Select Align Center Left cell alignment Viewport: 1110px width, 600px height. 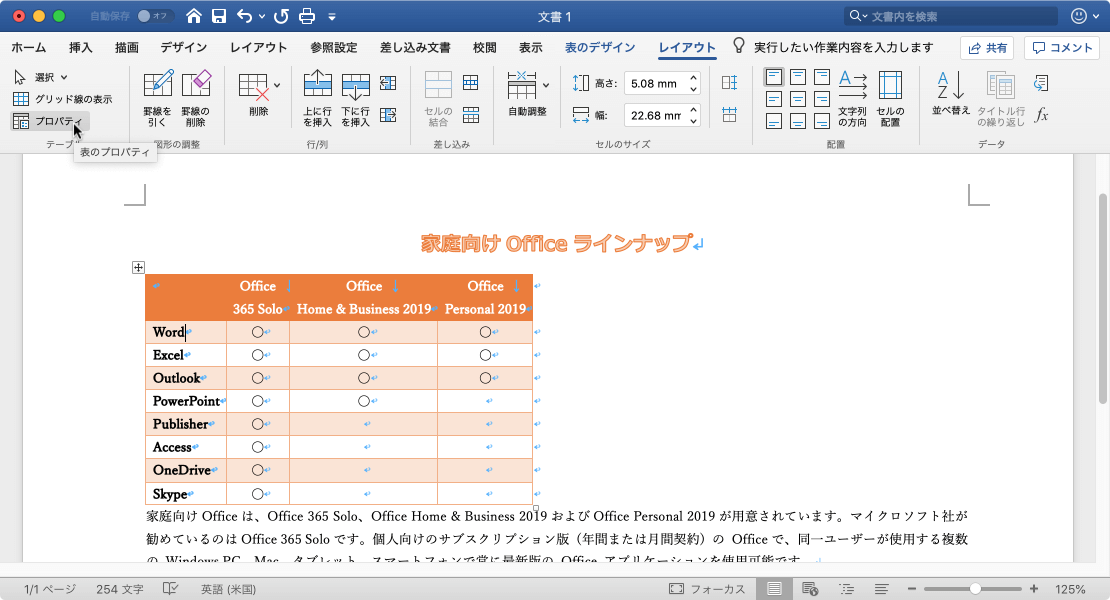[774, 99]
